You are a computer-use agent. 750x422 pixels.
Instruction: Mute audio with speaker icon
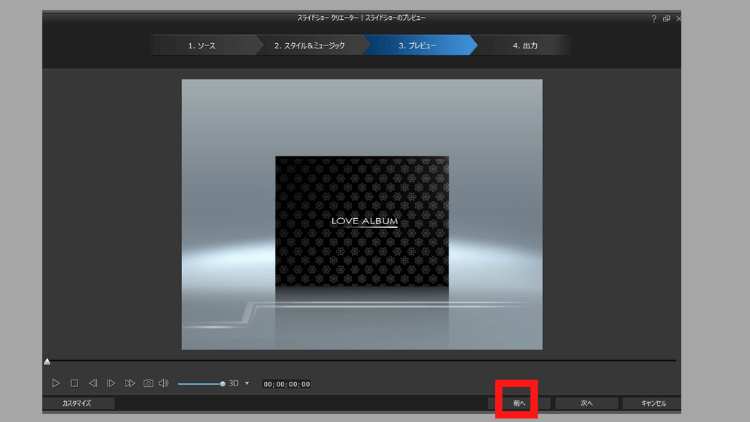(164, 383)
